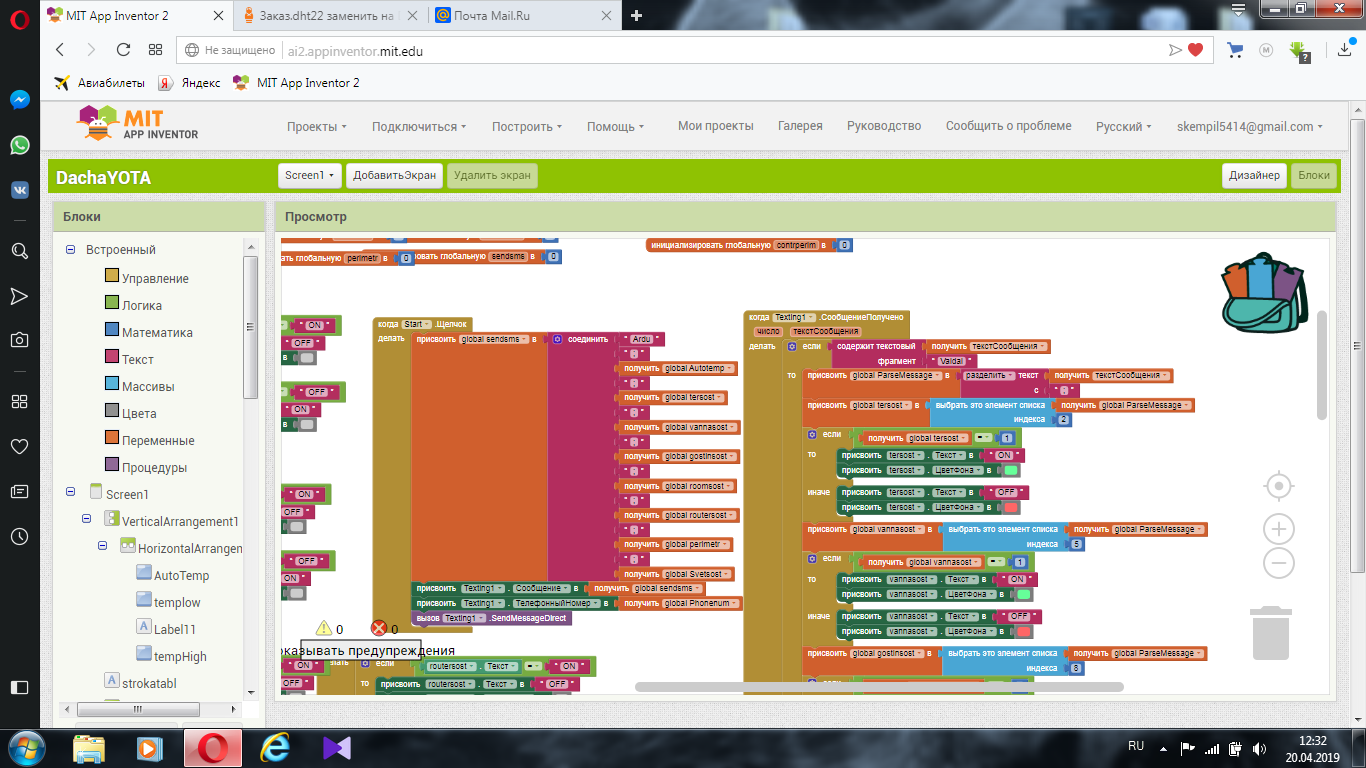Viewport: 1366px width, 768px height.
Task: Click the red error counter icon
Action: coord(378,628)
